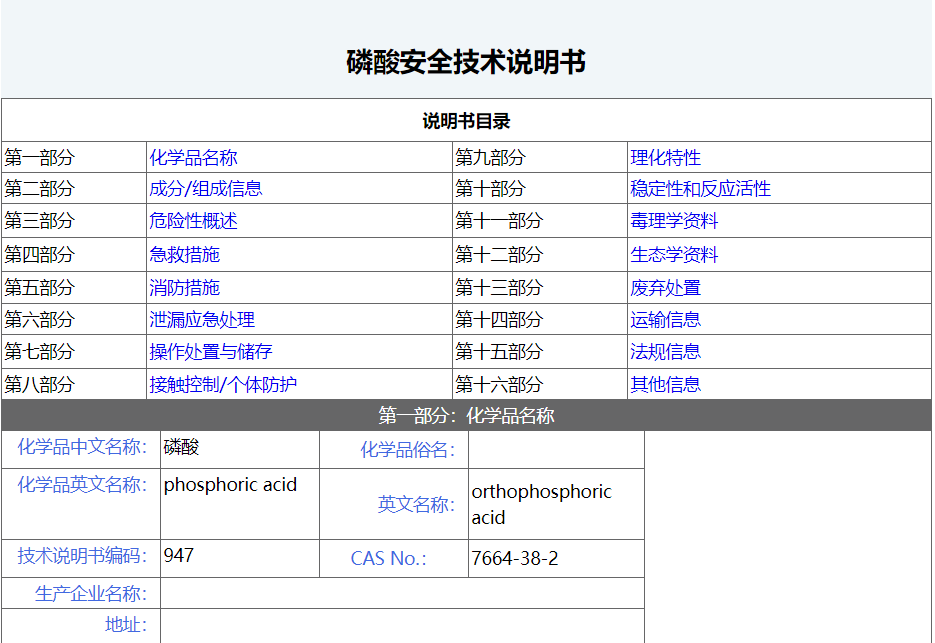This screenshot has width=935, height=643.
Task: Click the 第十六部分 table cell
Action: point(540,384)
